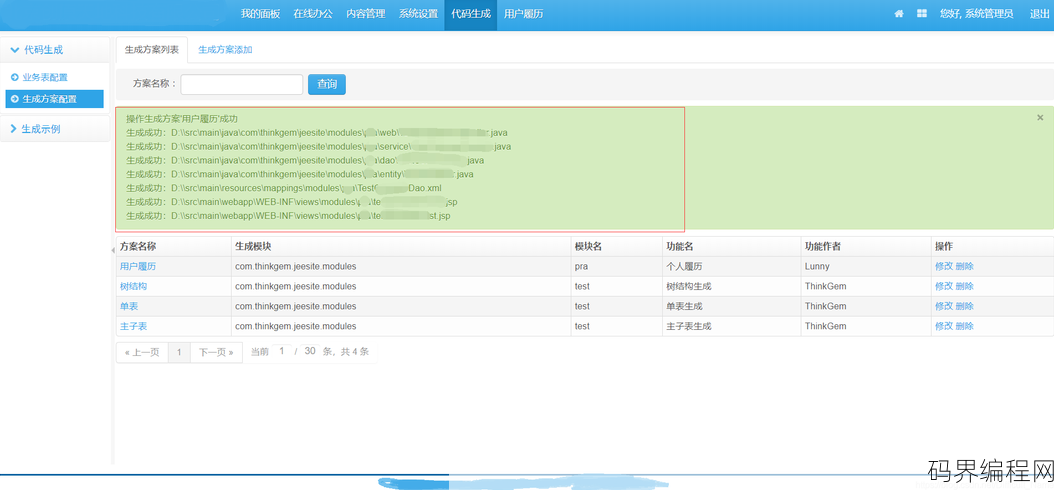Click 删除 for 用户履历 row
1054x490 pixels.
pos(965,266)
